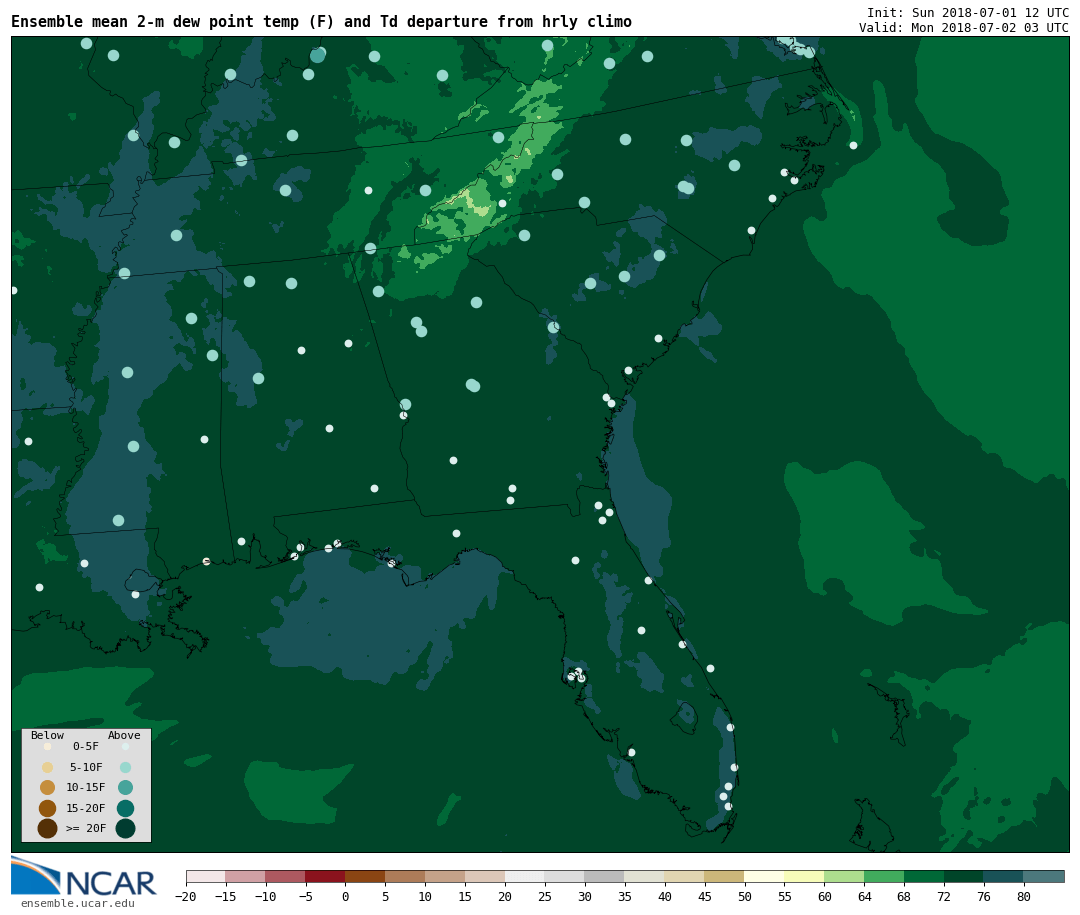The width and height of the screenshot is (1080, 915).
Task: Click the colorbar tick label 80
Action: point(1024,896)
